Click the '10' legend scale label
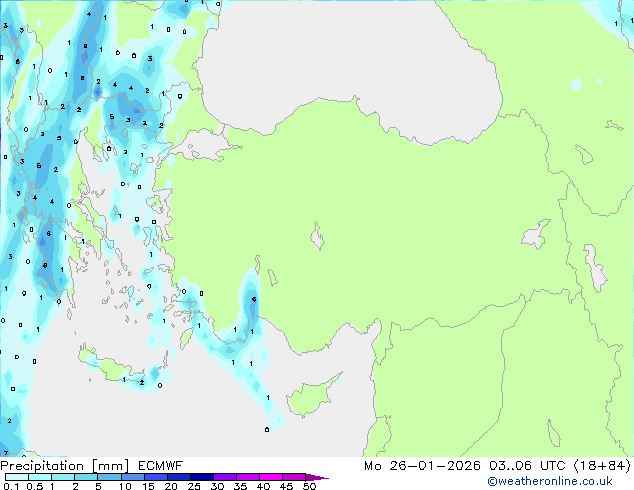 [125, 486]
